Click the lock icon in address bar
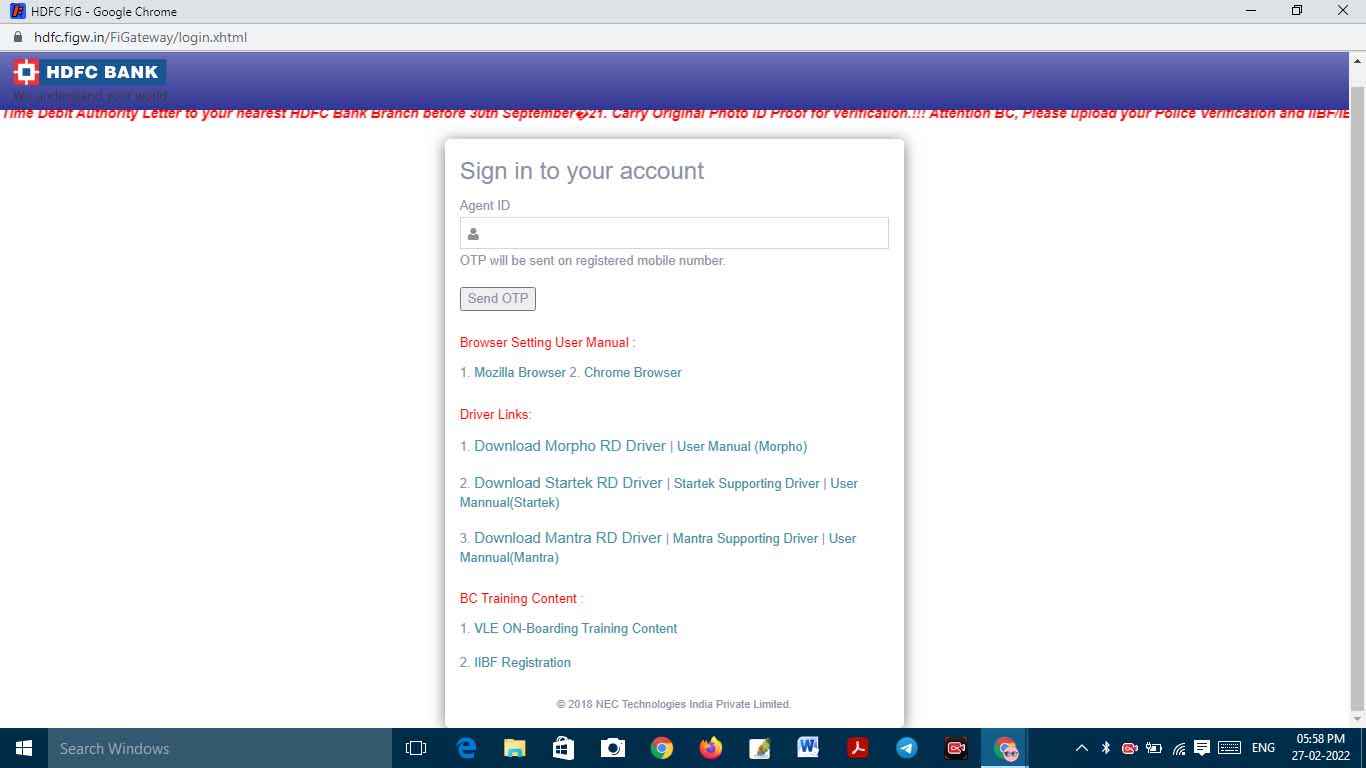Image resolution: width=1366 pixels, height=768 pixels. (17, 37)
